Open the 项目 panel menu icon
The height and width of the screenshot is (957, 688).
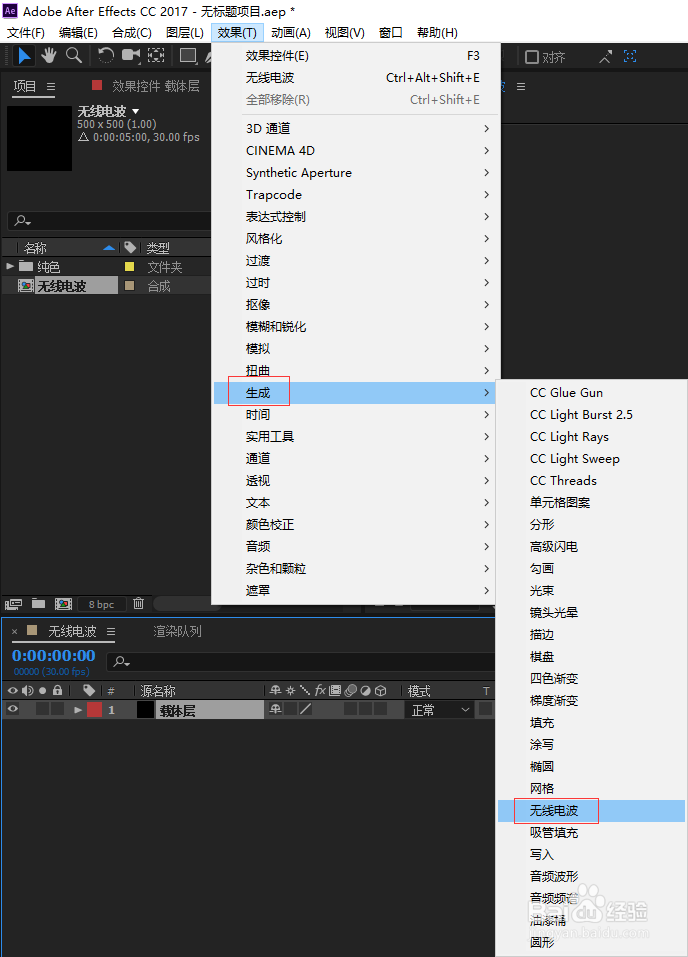tap(51, 87)
